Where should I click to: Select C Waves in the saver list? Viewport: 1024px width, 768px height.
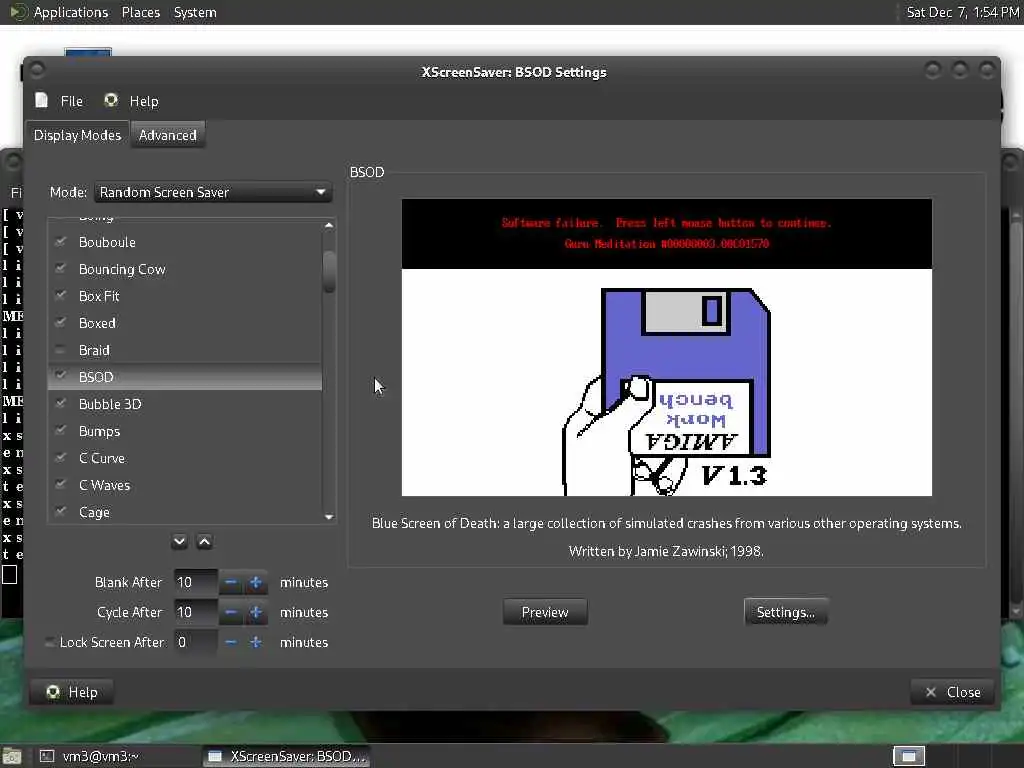[x=104, y=485]
